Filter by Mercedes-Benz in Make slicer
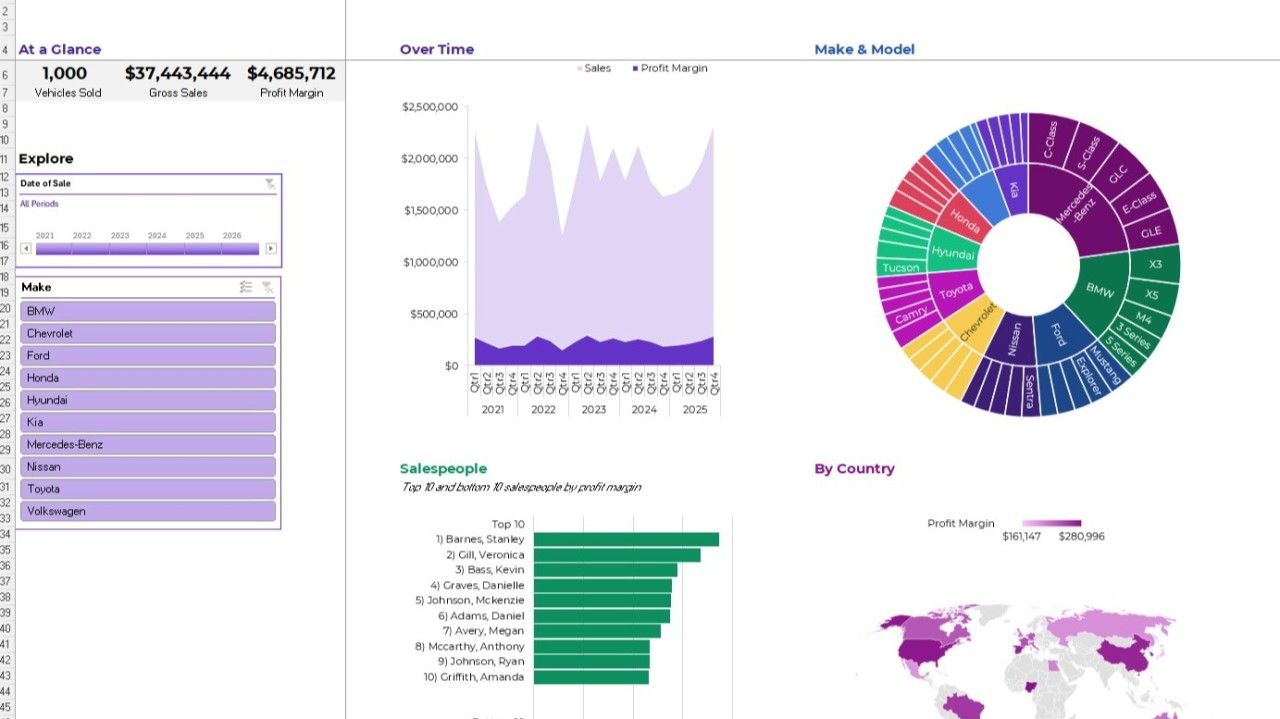 148,444
